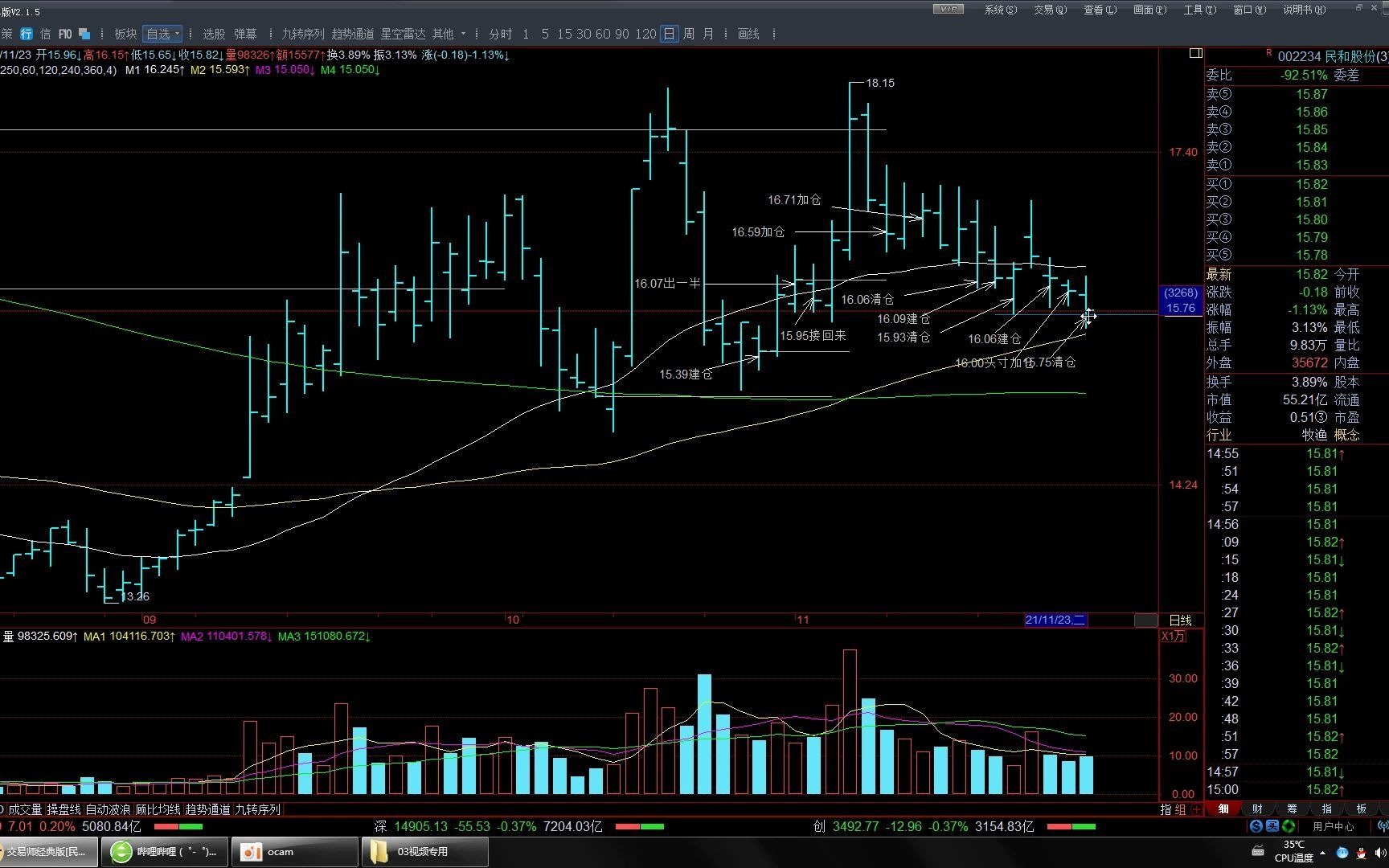Click the 九转序列 toolbar indicator

(x=303, y=34)
